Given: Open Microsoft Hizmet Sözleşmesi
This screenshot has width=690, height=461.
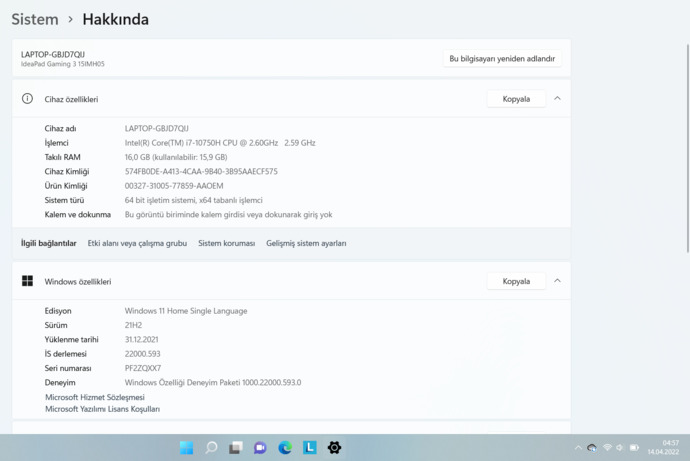Looking at the screenshot, I should pos(95,397).
